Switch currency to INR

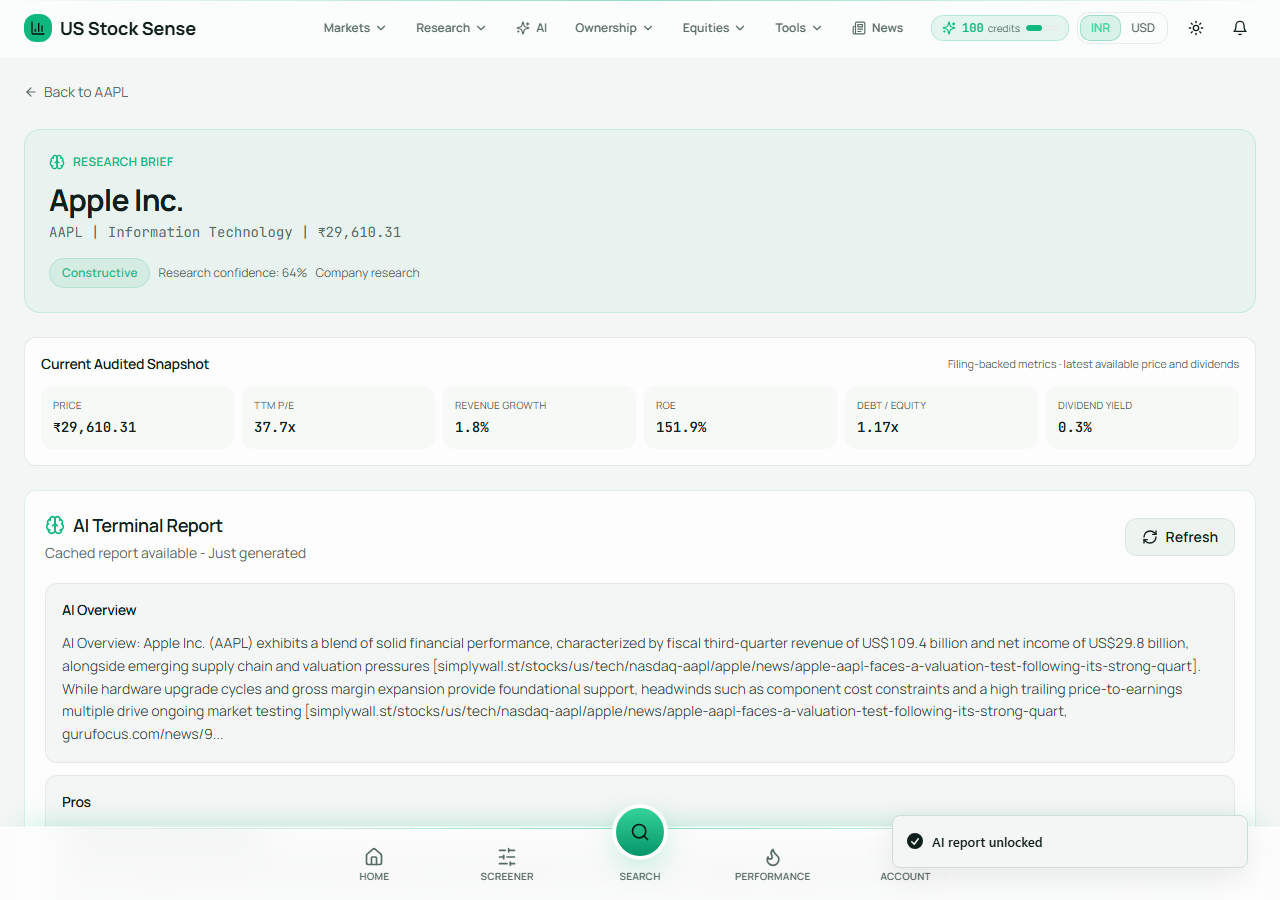coord(1100,28)
